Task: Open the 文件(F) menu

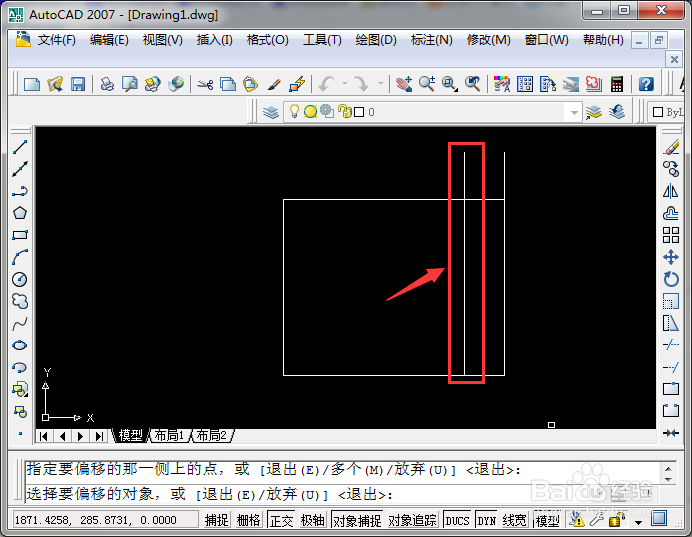Action: (56, 40)
